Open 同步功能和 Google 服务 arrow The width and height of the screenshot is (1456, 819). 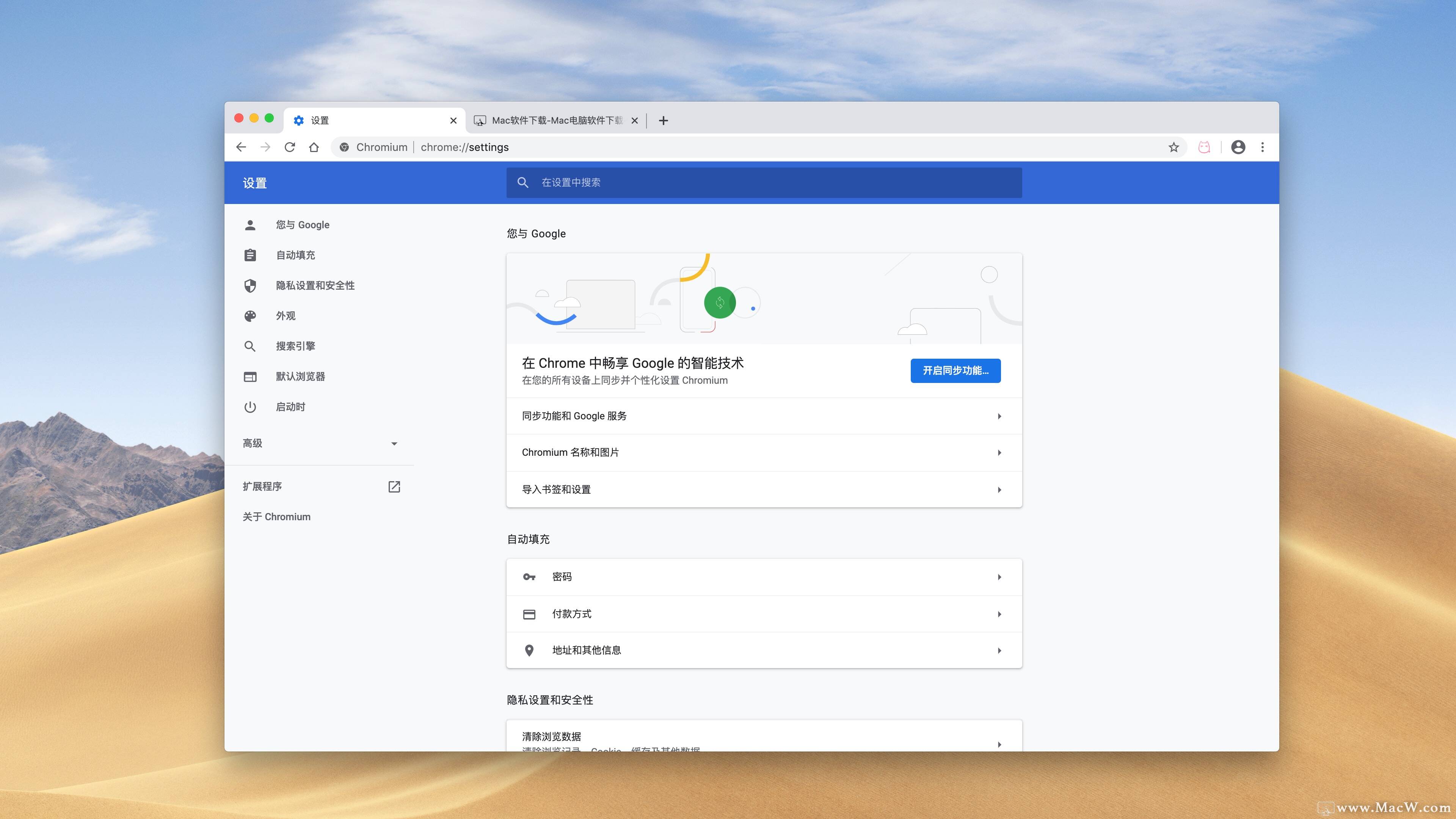click(x=999, y=417)
